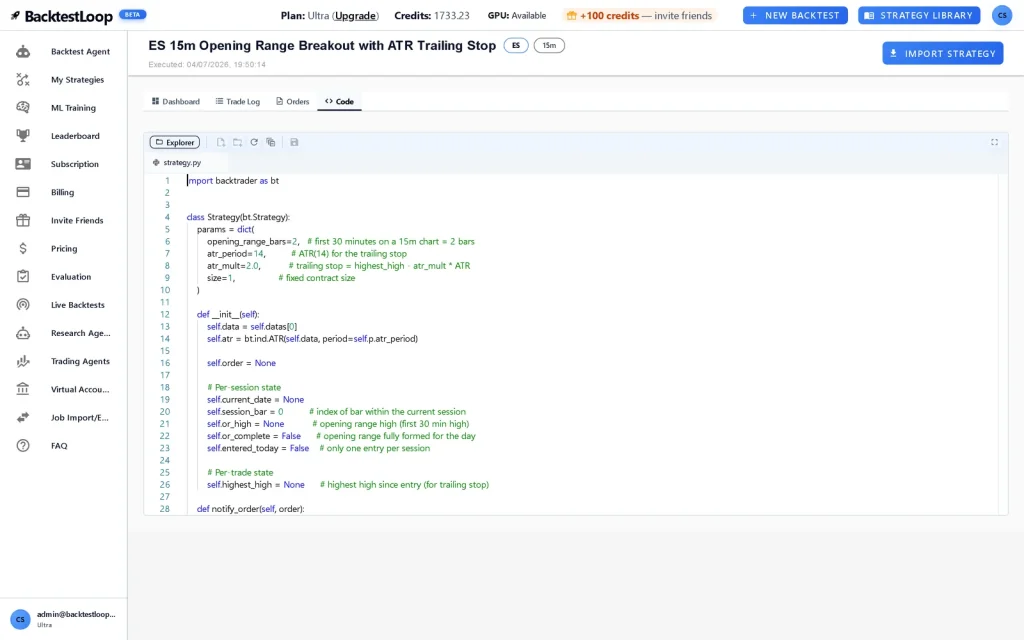
Task: Click line 1 import backtrader code
Action: [233, 181]
